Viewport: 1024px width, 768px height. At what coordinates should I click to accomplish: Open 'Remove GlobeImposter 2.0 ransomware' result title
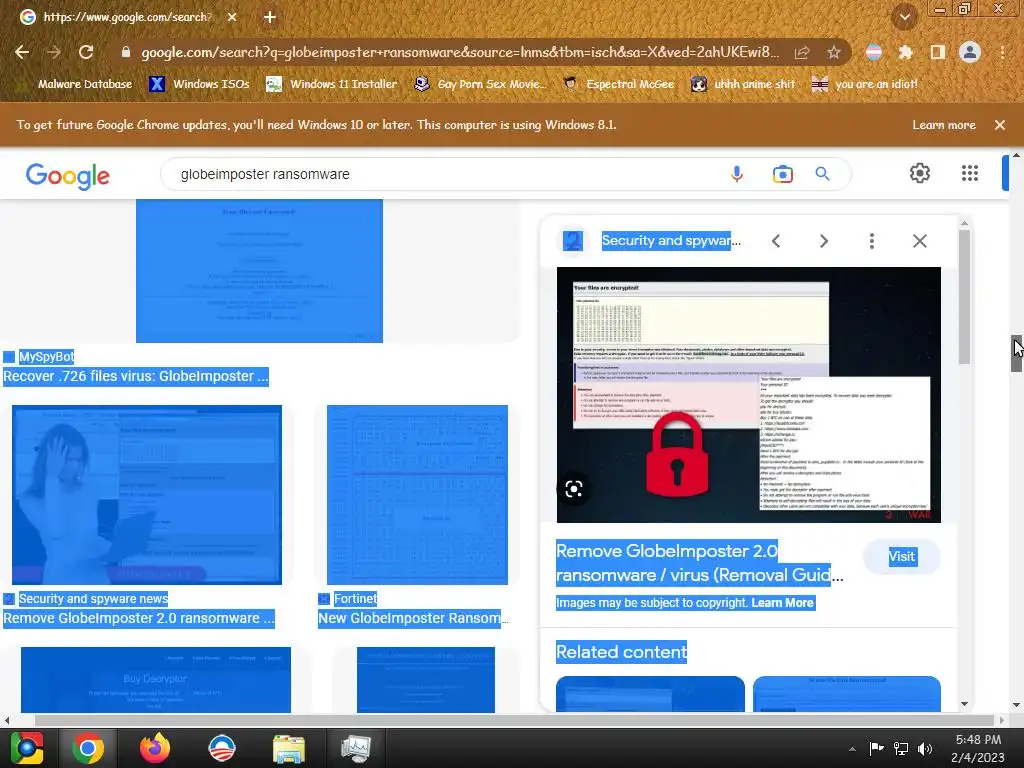point(139,618)
